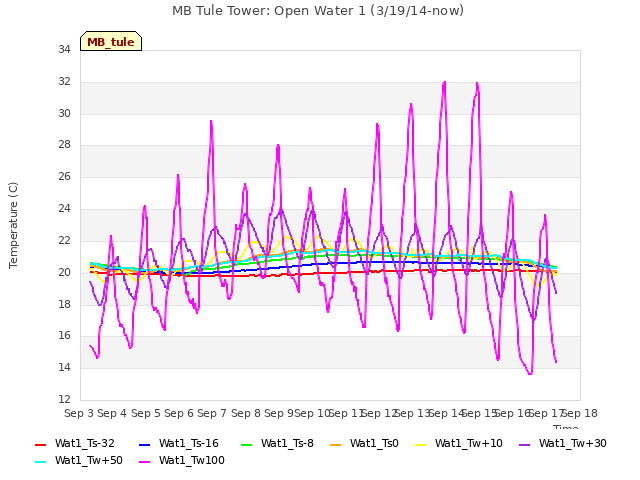
Task: Click the Sep 5 x-axis tick label
Action: [x=146, y=413]
